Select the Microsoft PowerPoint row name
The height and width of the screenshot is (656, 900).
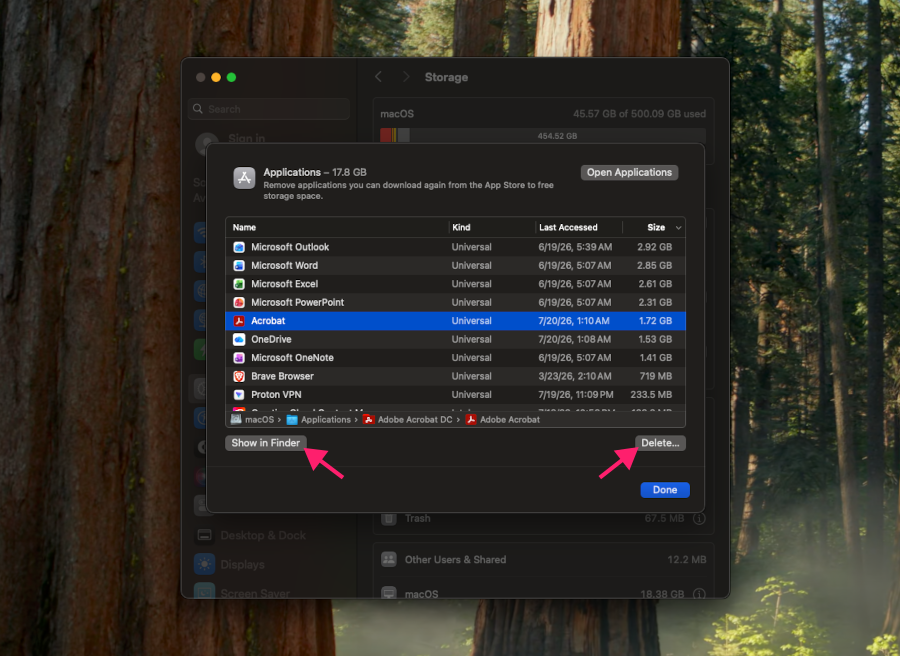pos(297,302)
